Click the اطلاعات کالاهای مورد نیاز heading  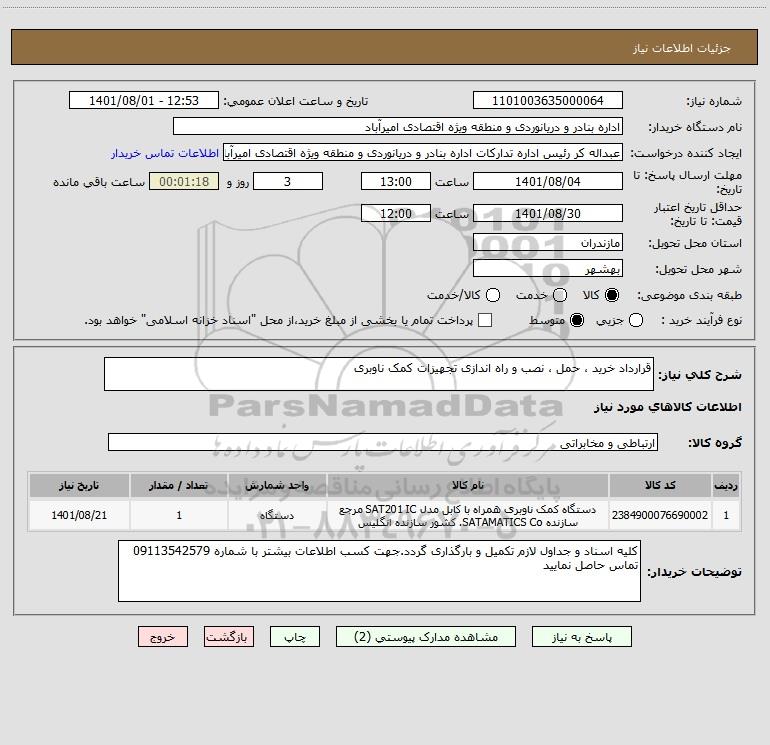[668, 407]
